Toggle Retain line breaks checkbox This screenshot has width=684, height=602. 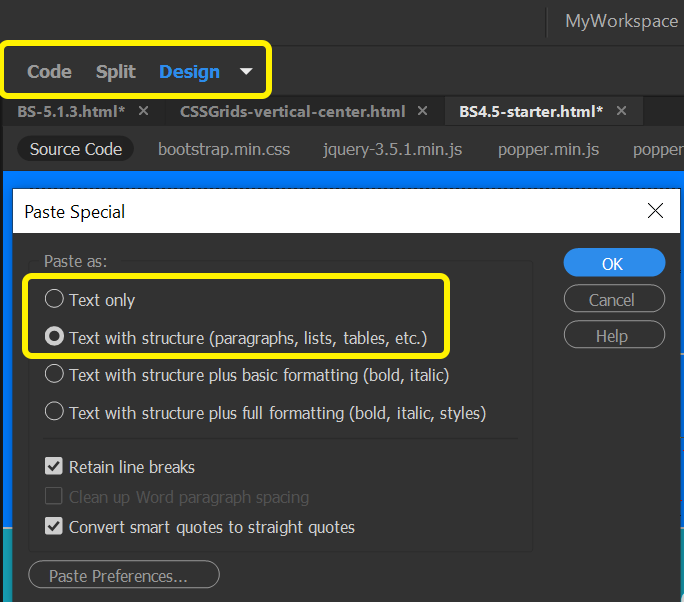(54, 467)
